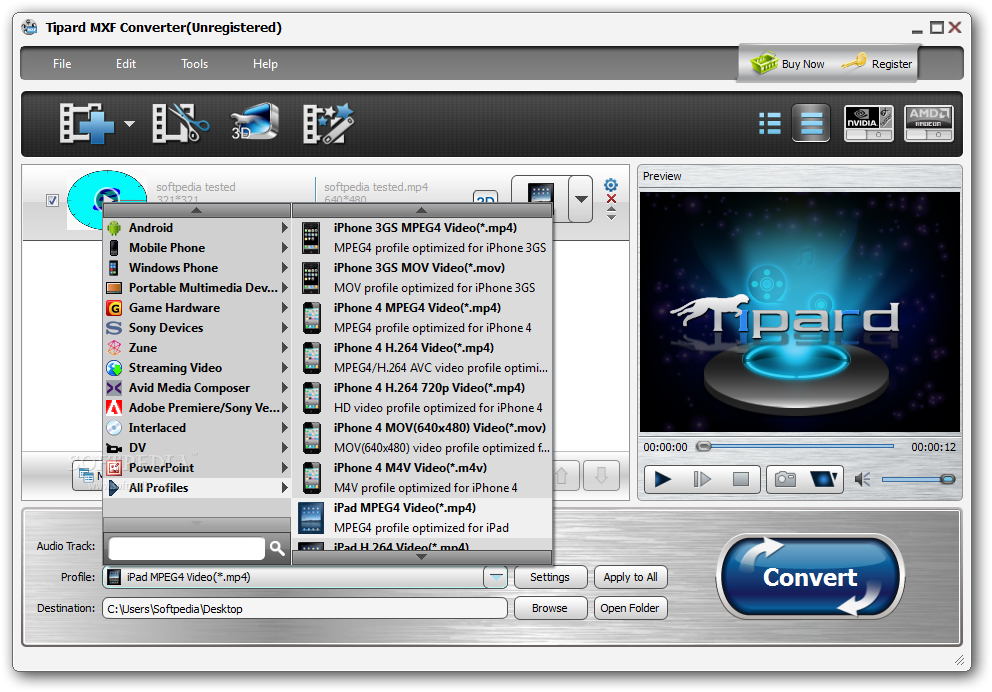Toggle NVIDIA acceleration
Viewport: 992px width, 692px height.
869,123
